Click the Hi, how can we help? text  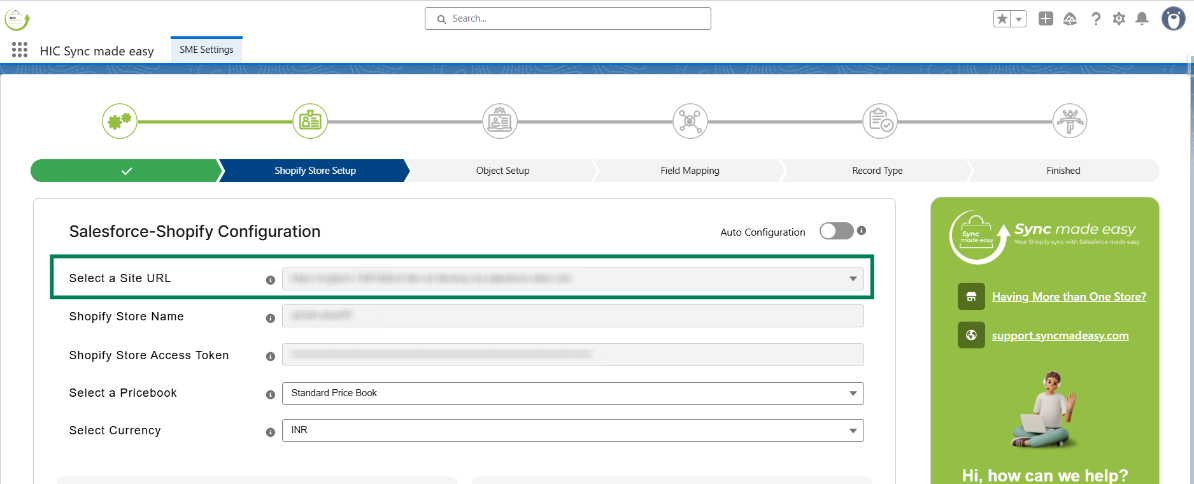[x=1044, y=475]
